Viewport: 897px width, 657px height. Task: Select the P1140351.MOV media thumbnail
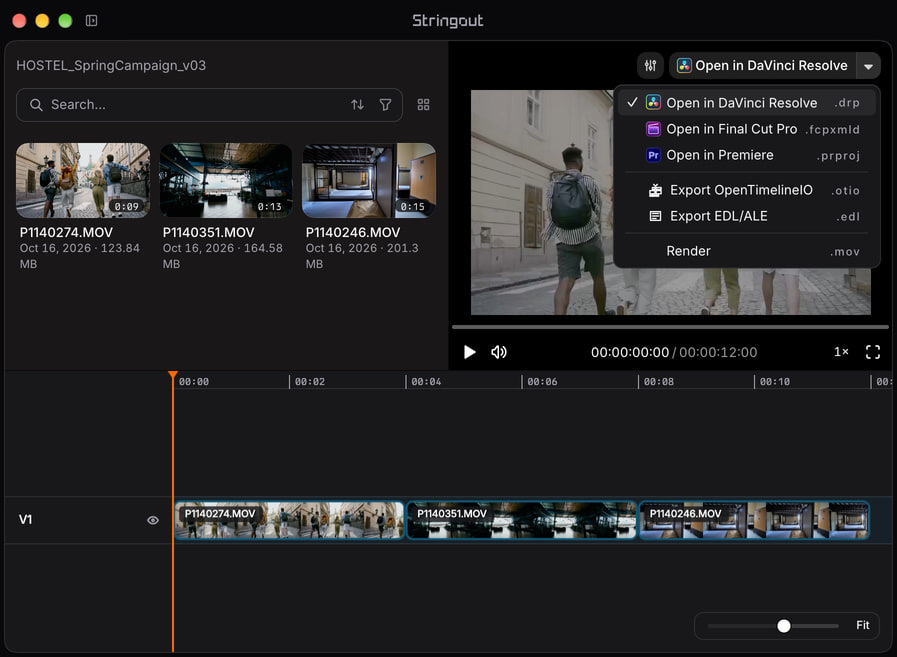point(226,180)
